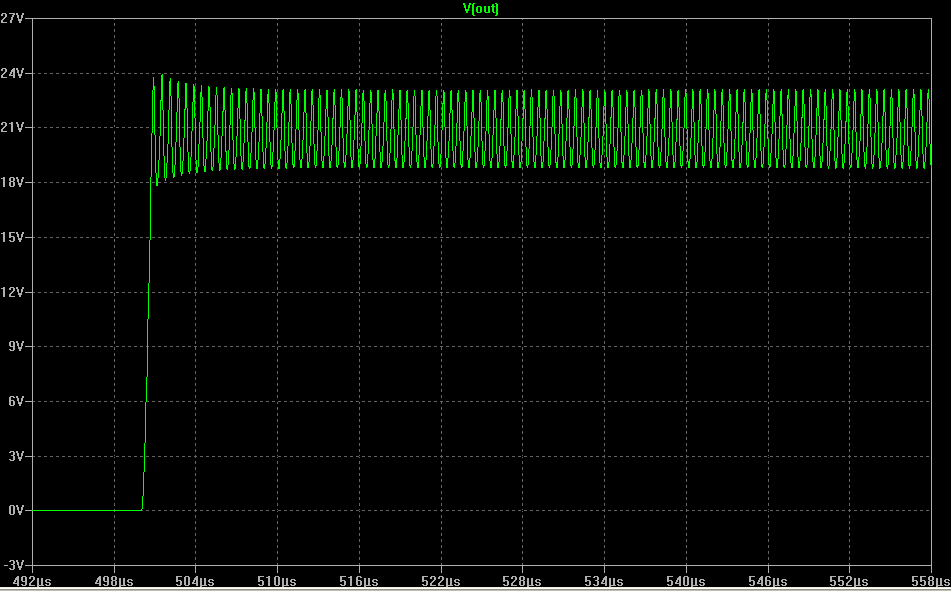This screenshot has width=951, height=591.
Task: Click the 3V vertical axis label
Action: [x=16, y=456]
